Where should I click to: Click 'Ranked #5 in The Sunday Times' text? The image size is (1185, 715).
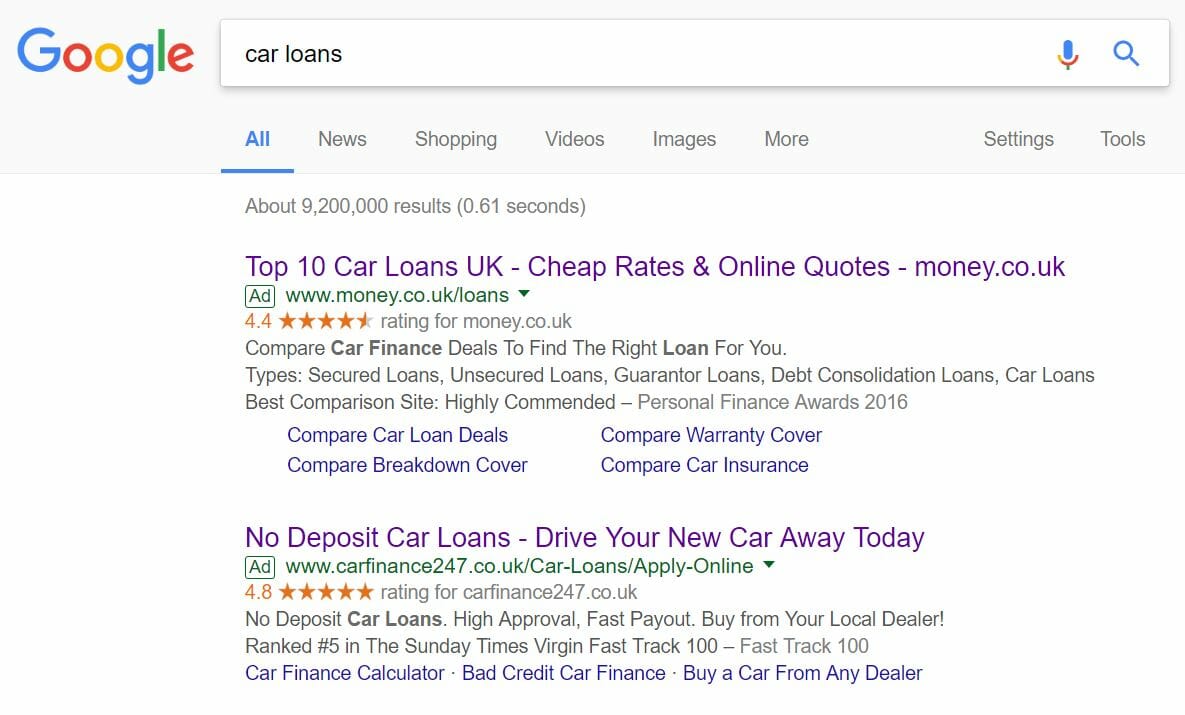481,646
